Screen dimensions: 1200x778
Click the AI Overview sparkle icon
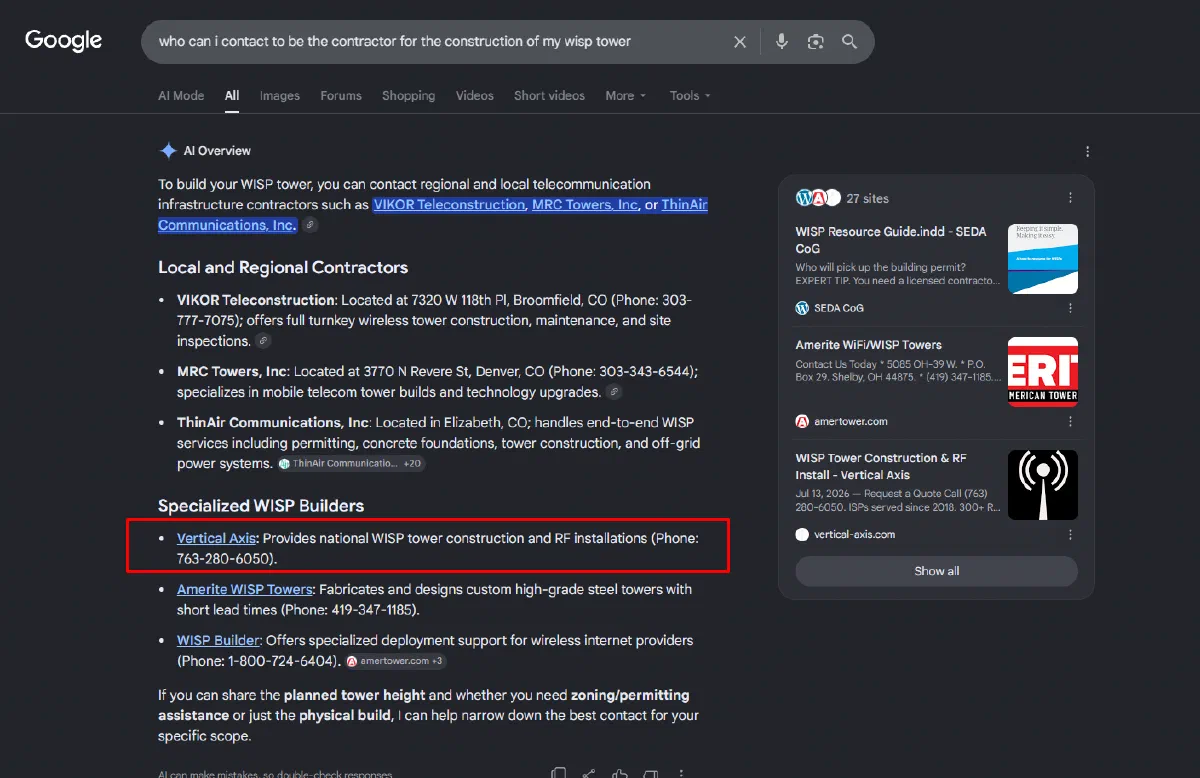click(168, 151)
